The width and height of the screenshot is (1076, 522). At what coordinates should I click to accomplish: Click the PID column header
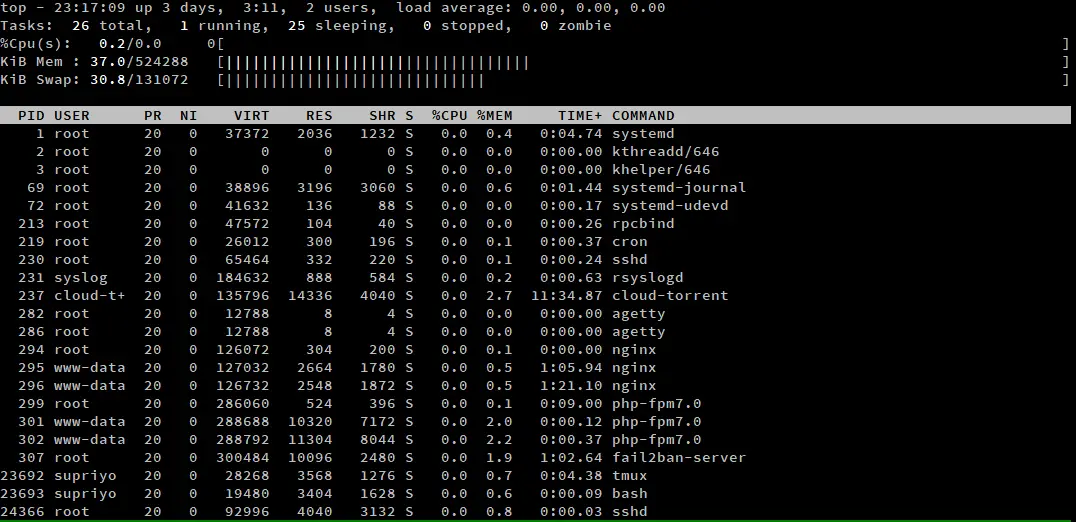click(x=31, y=115)
